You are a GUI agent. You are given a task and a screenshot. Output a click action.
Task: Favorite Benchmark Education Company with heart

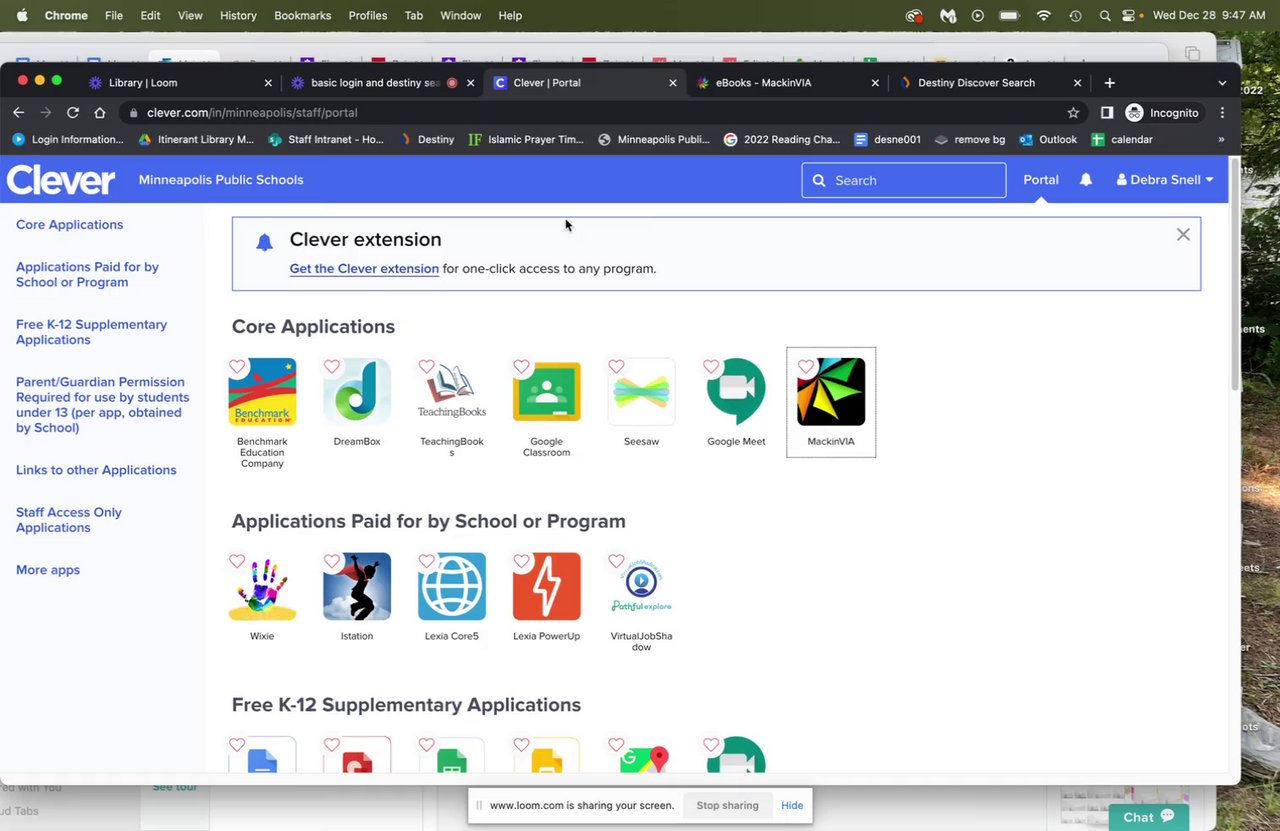click(x=237, y=367)
